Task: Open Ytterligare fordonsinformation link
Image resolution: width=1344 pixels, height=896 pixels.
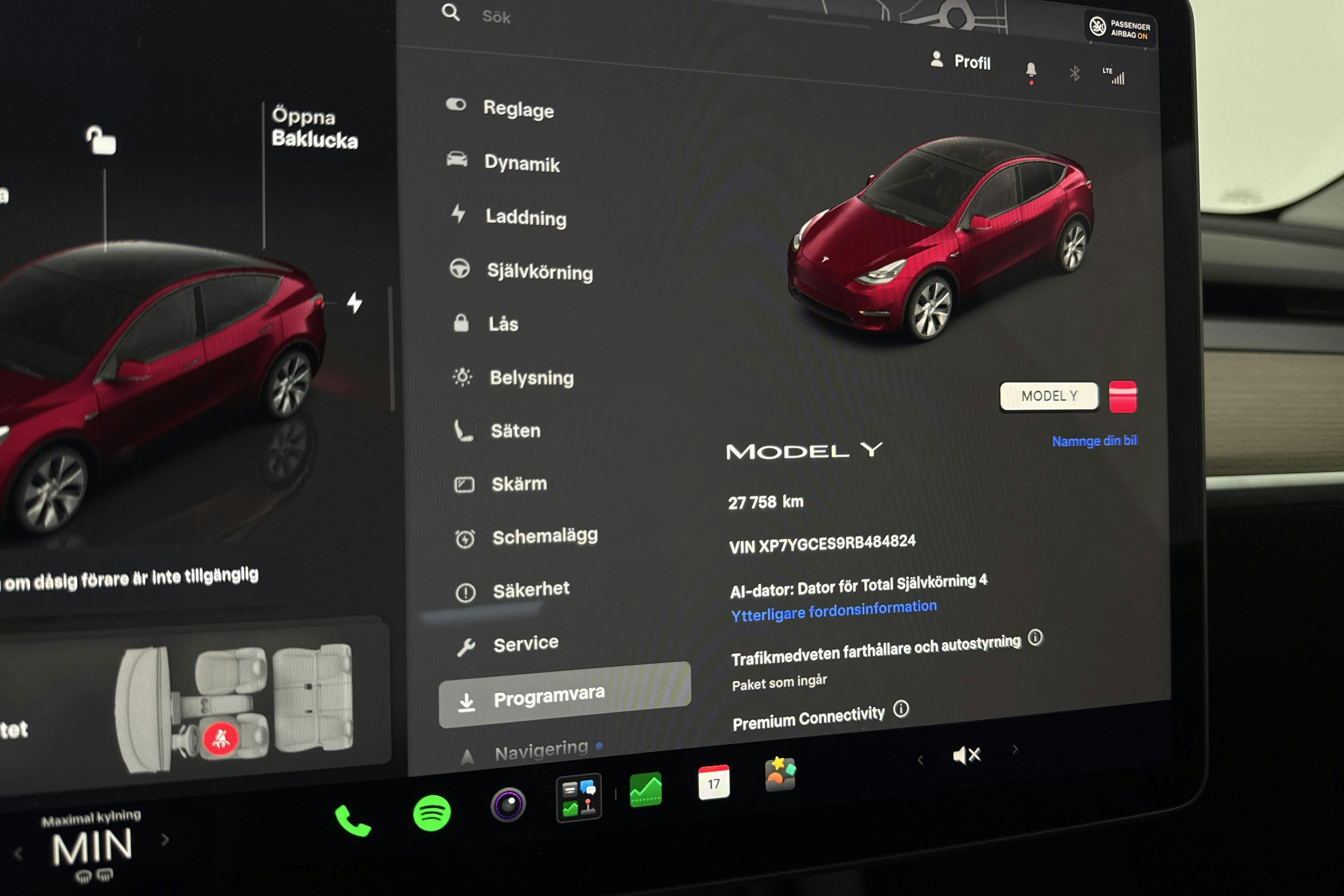Action: coord(834,610)
